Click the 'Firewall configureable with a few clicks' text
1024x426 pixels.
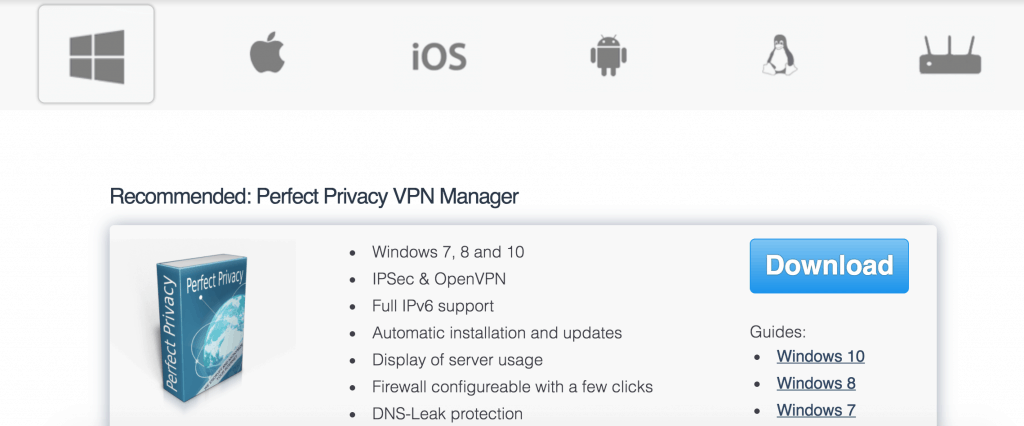(513, 387)
